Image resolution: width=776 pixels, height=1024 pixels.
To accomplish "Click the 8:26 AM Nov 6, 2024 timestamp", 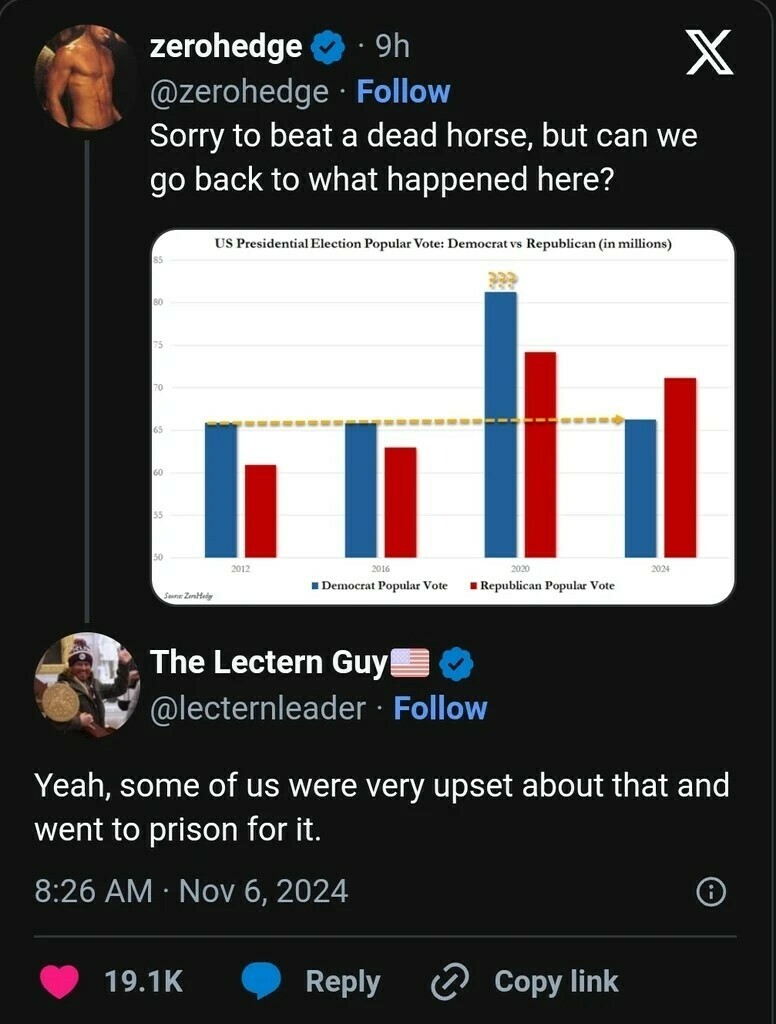I will [191, 890].
